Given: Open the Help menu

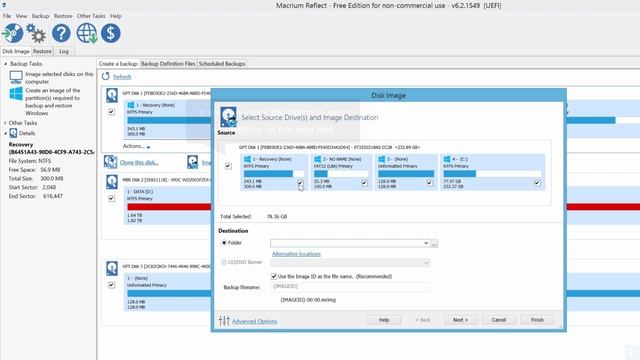Looking at the screenshot, I should pyautogui.click(x=116, y=16).
